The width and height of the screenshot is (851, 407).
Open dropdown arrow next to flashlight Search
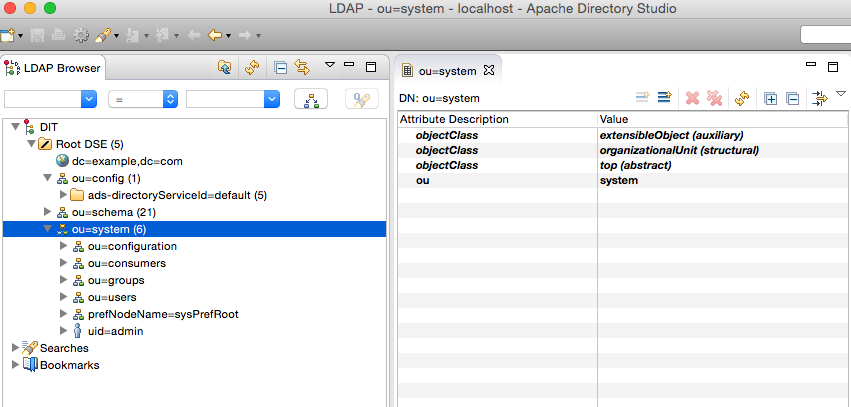117,36
